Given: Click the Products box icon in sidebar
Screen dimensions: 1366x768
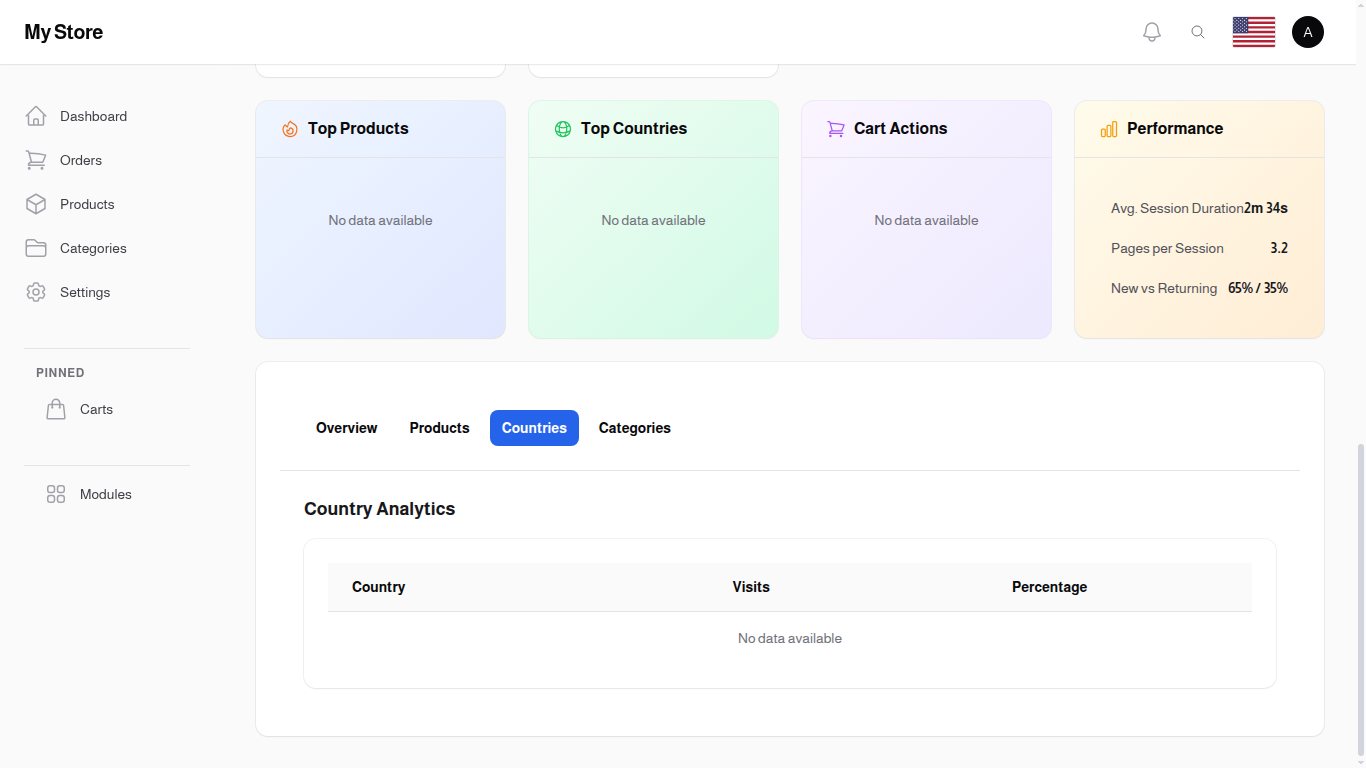Looking at the screenshot, I should [x=36, y=204].
